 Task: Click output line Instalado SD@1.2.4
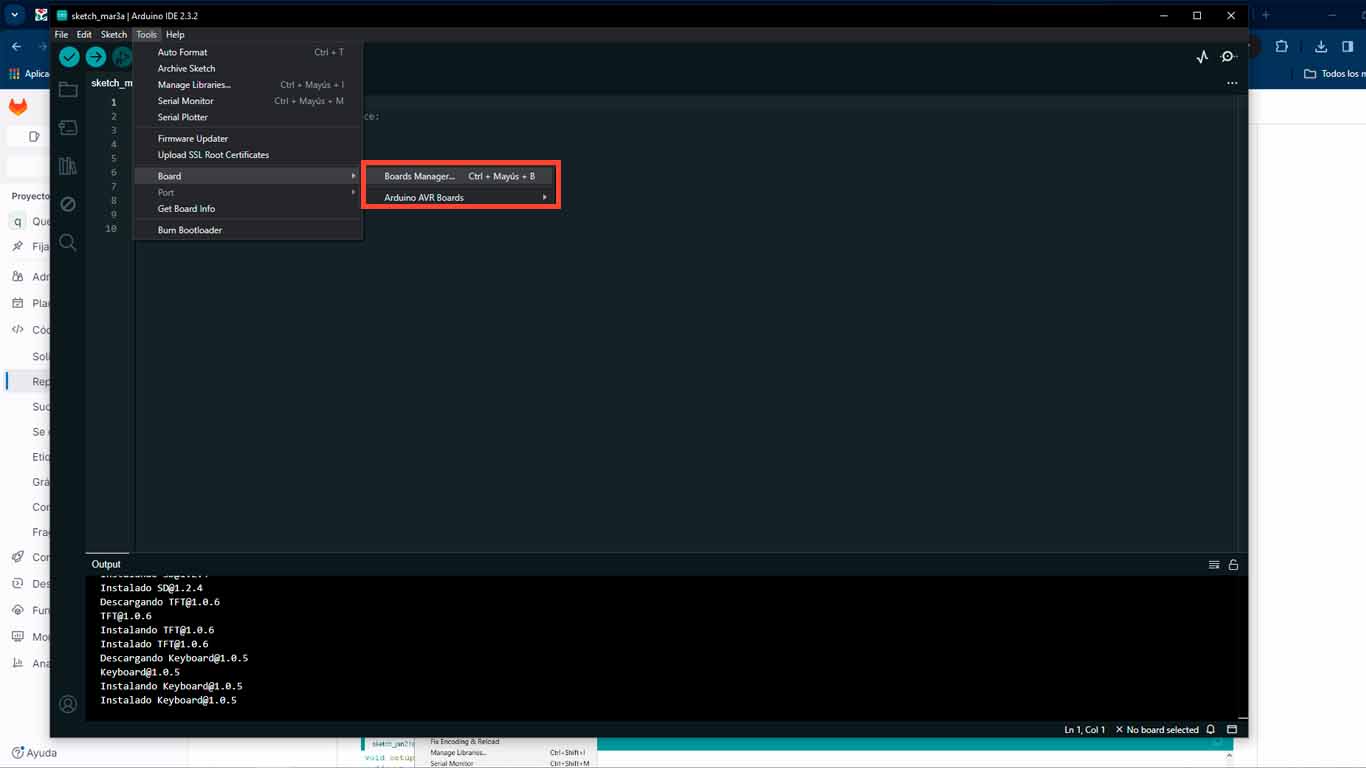pyautogui.click(x=151, y=588)
